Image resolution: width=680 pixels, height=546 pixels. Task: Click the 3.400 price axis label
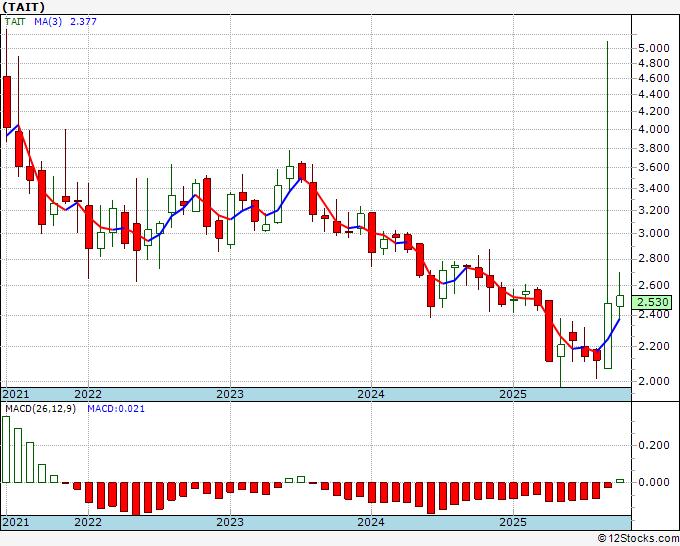point(654,188)
